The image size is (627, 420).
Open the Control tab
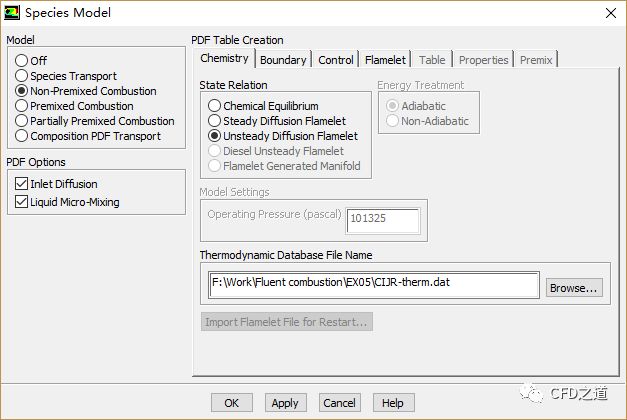pos(336,60)
